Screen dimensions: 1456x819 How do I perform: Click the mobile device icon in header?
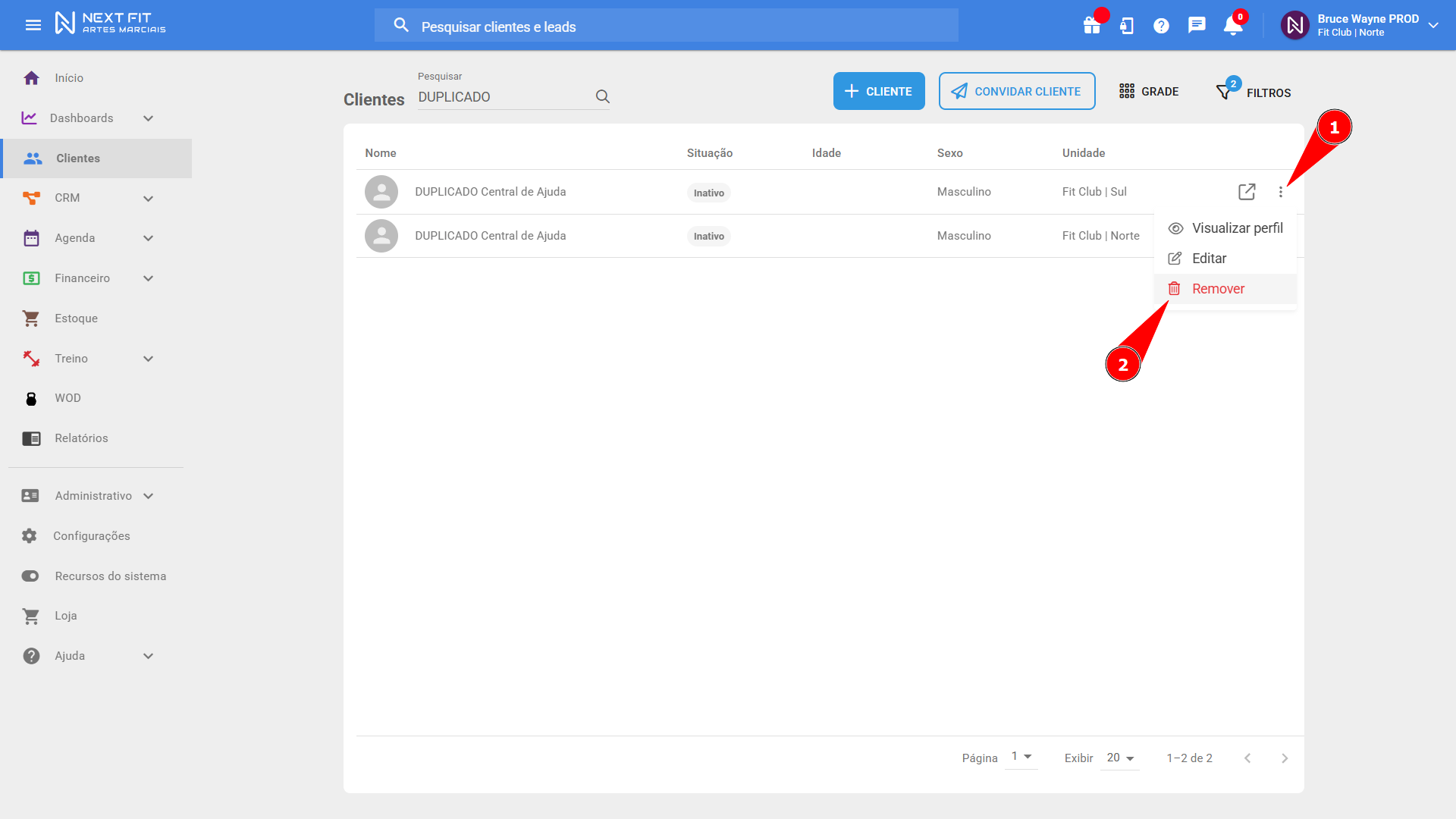tap(1127, 26)
